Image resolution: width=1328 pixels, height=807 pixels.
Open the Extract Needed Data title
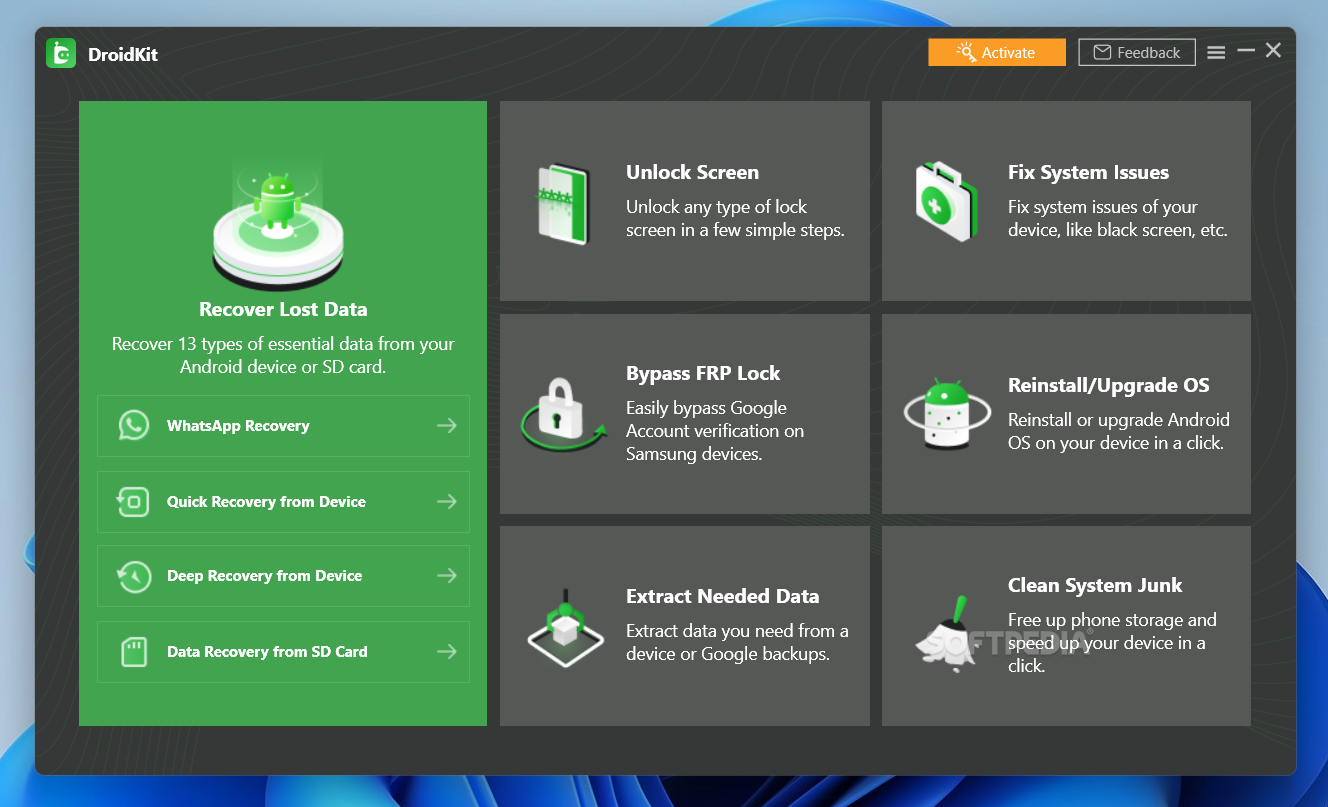(722, 596)
